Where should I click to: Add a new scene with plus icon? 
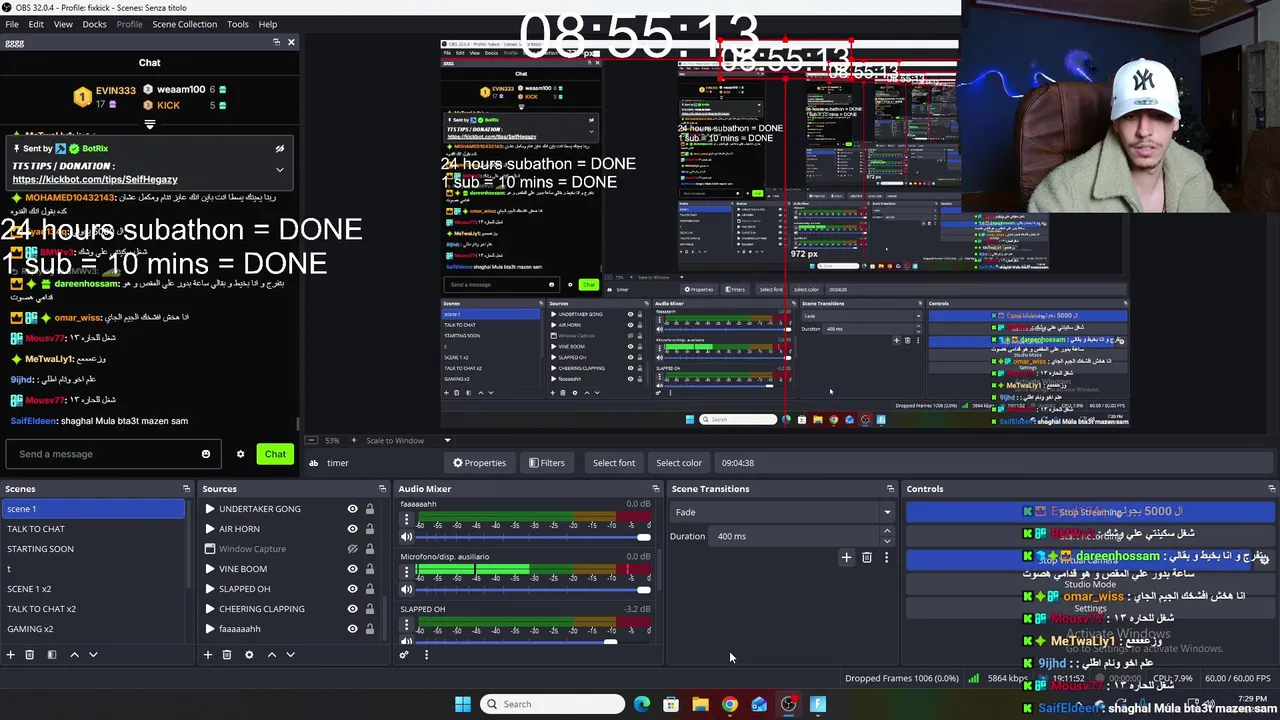coord(11,655)
